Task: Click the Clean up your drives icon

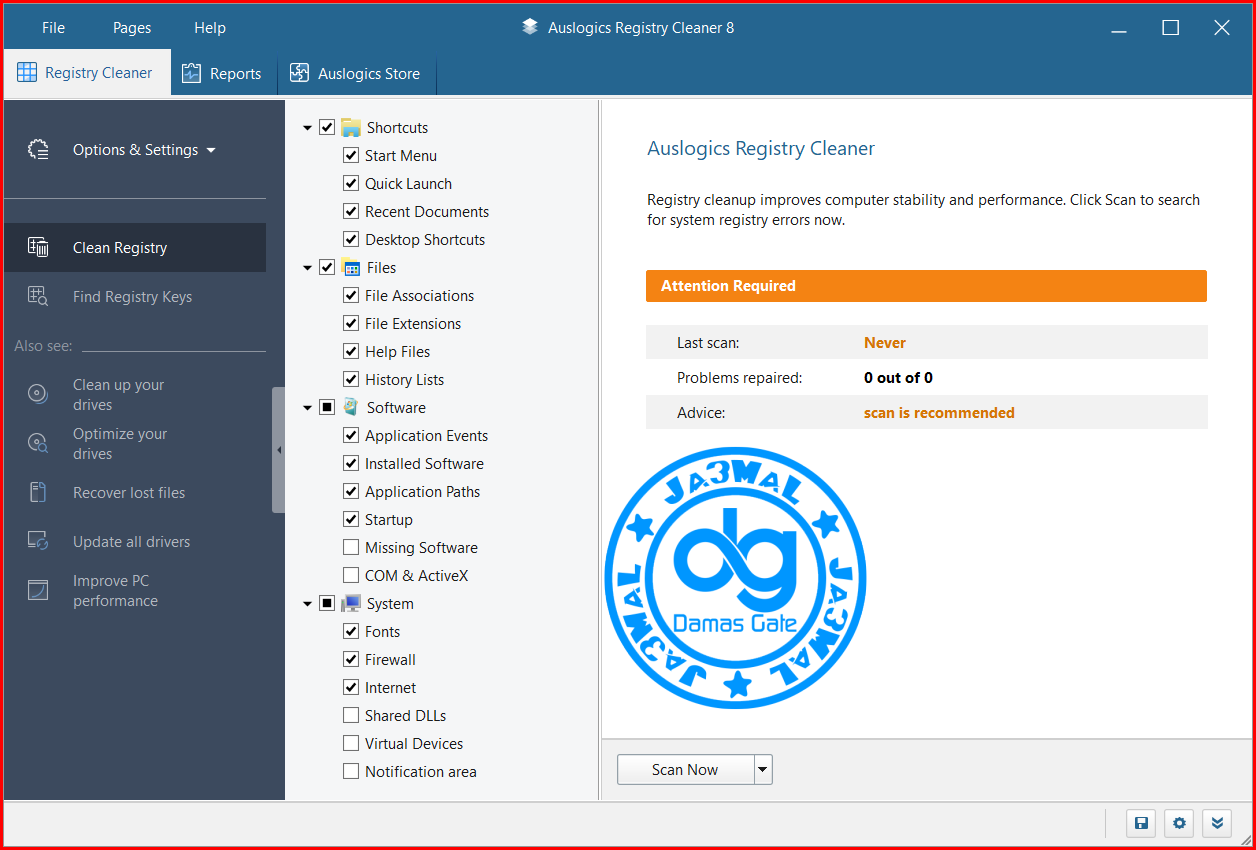Action: tap(38, 393)
